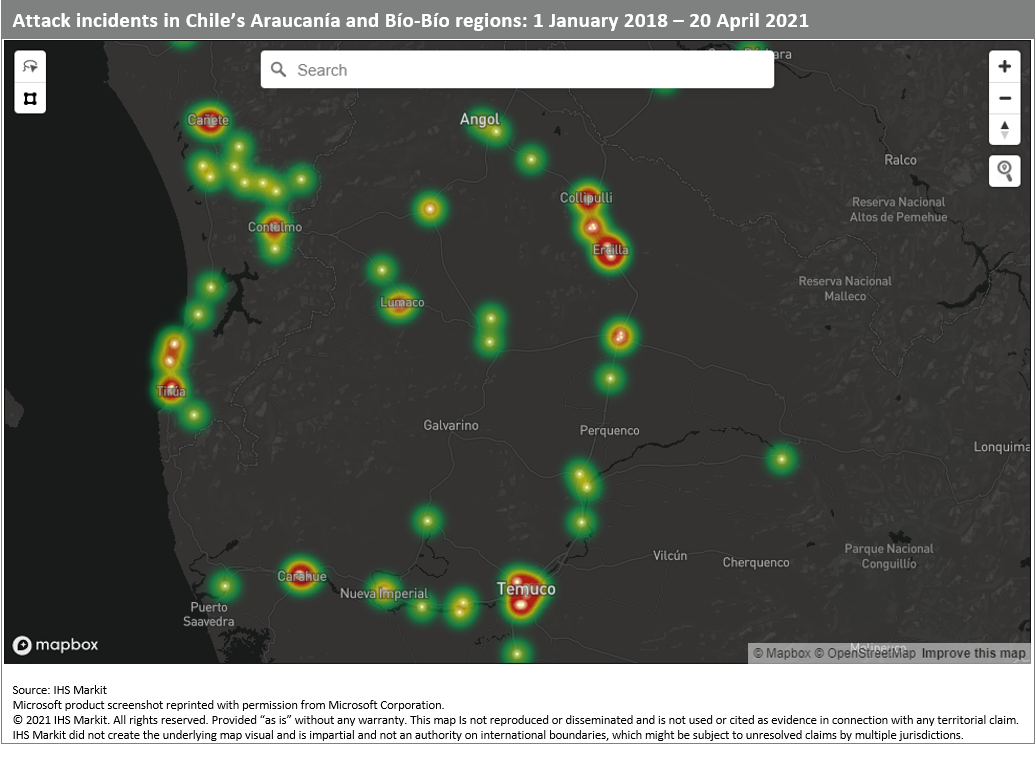The width and height of the screenshot is (1035, 768).
Task: Open the © Mapbox attribution link
Action: click(781, 653)
